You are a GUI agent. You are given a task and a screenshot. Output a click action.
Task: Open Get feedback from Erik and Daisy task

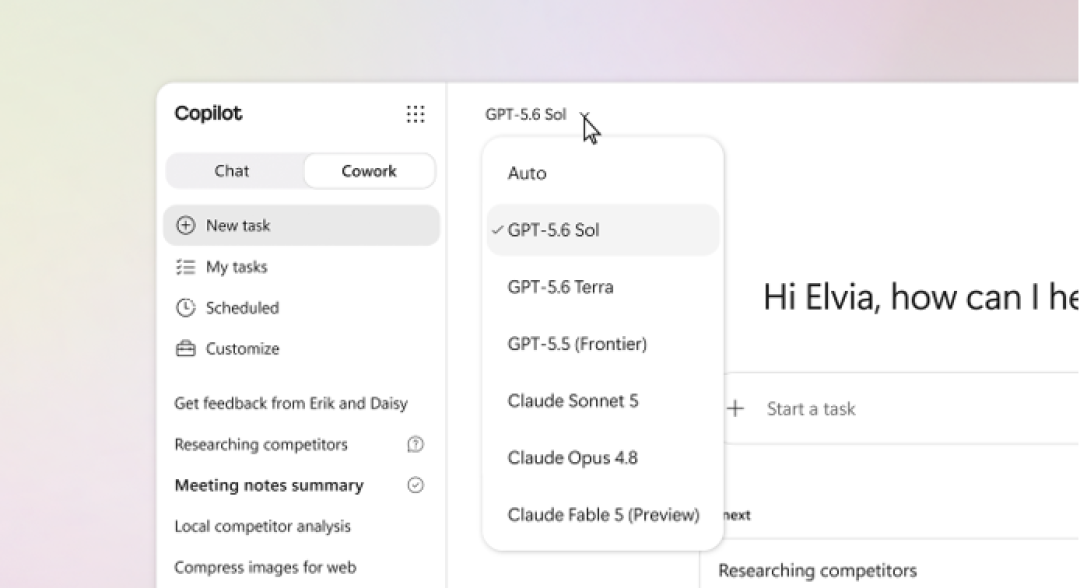(x=291, y=403)
